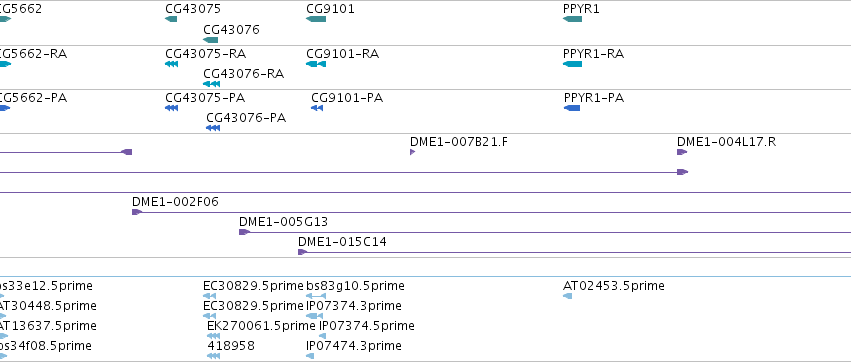Open the AT02453.5prime EST label
Screen dimensions: 851x362
(x=614, y=286)
